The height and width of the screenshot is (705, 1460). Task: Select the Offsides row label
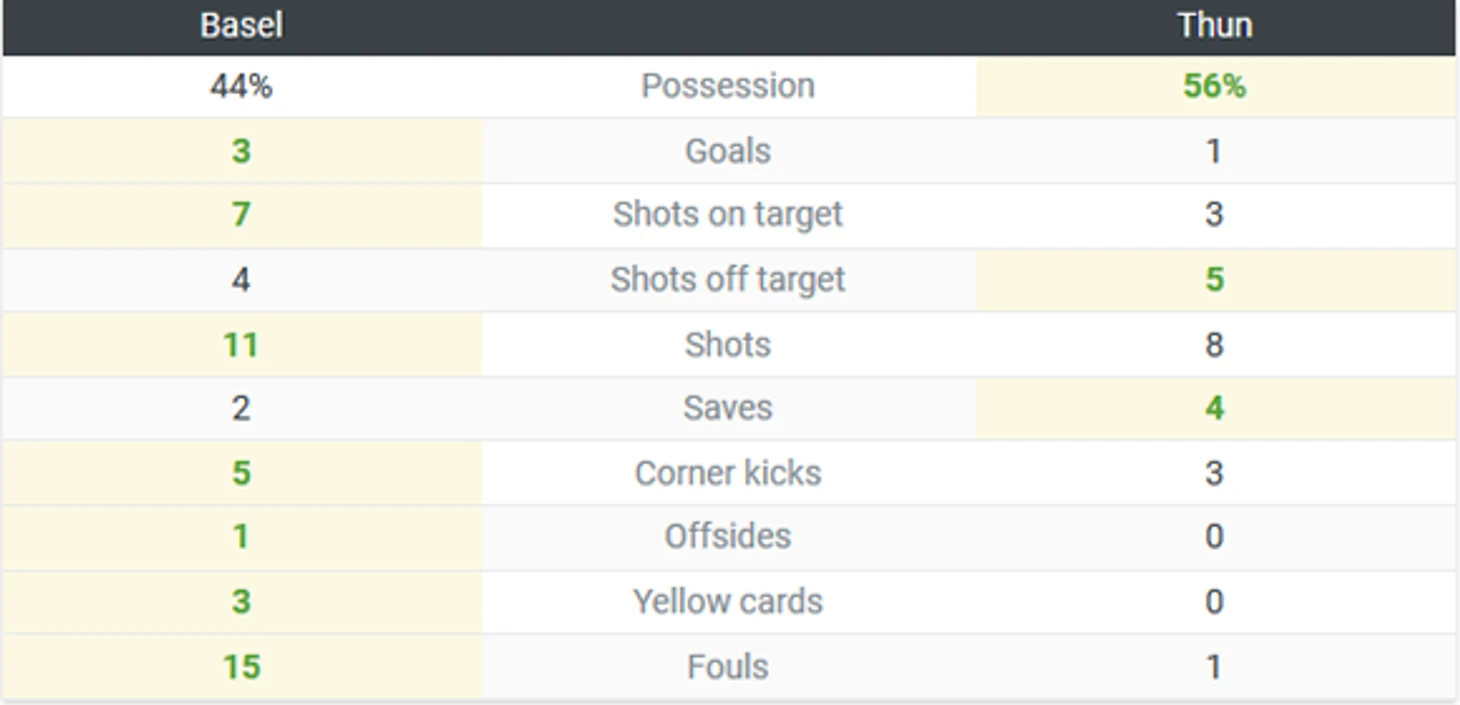(x=728, y=536)
